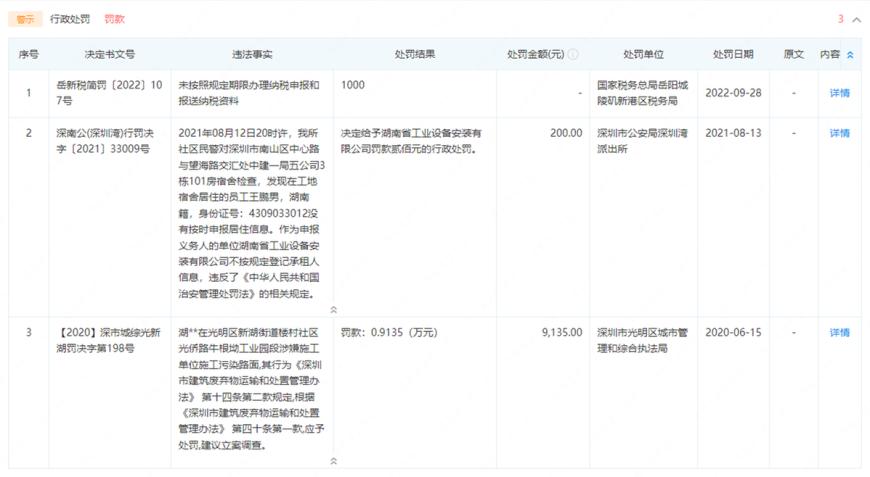Click the 原文 column header
The width and height of the screenshot is (870, 477).
793,54
